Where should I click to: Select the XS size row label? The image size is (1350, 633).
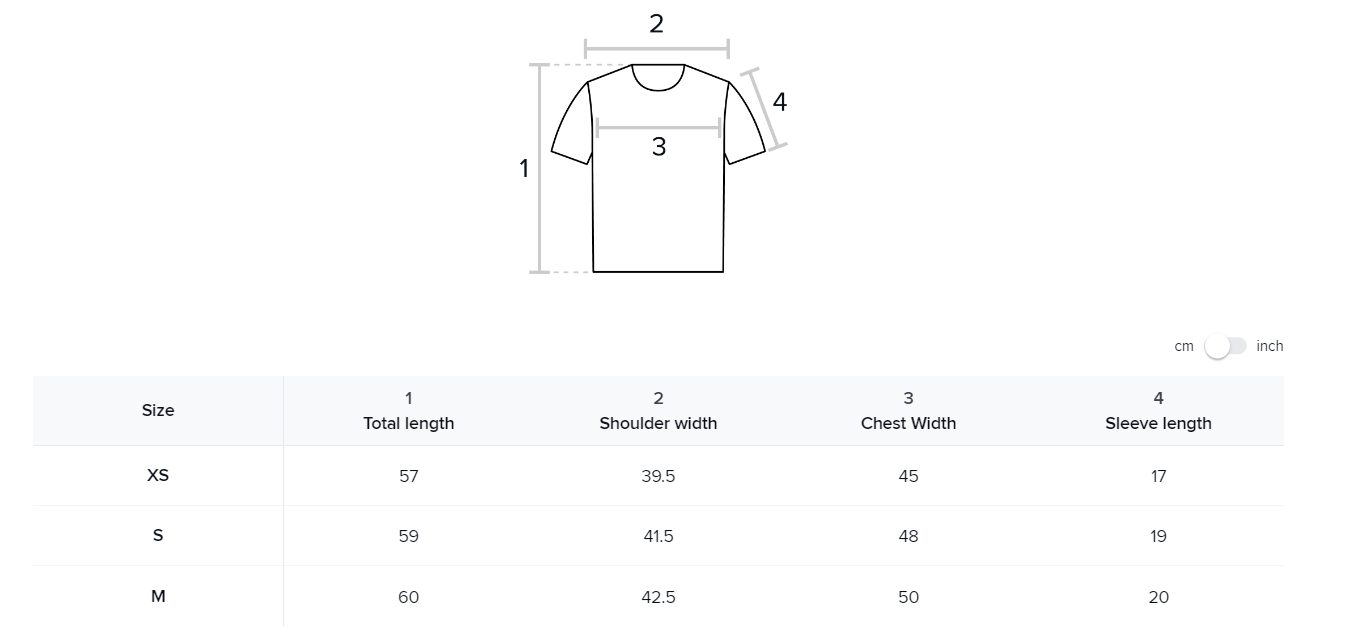tap(158, 475)
